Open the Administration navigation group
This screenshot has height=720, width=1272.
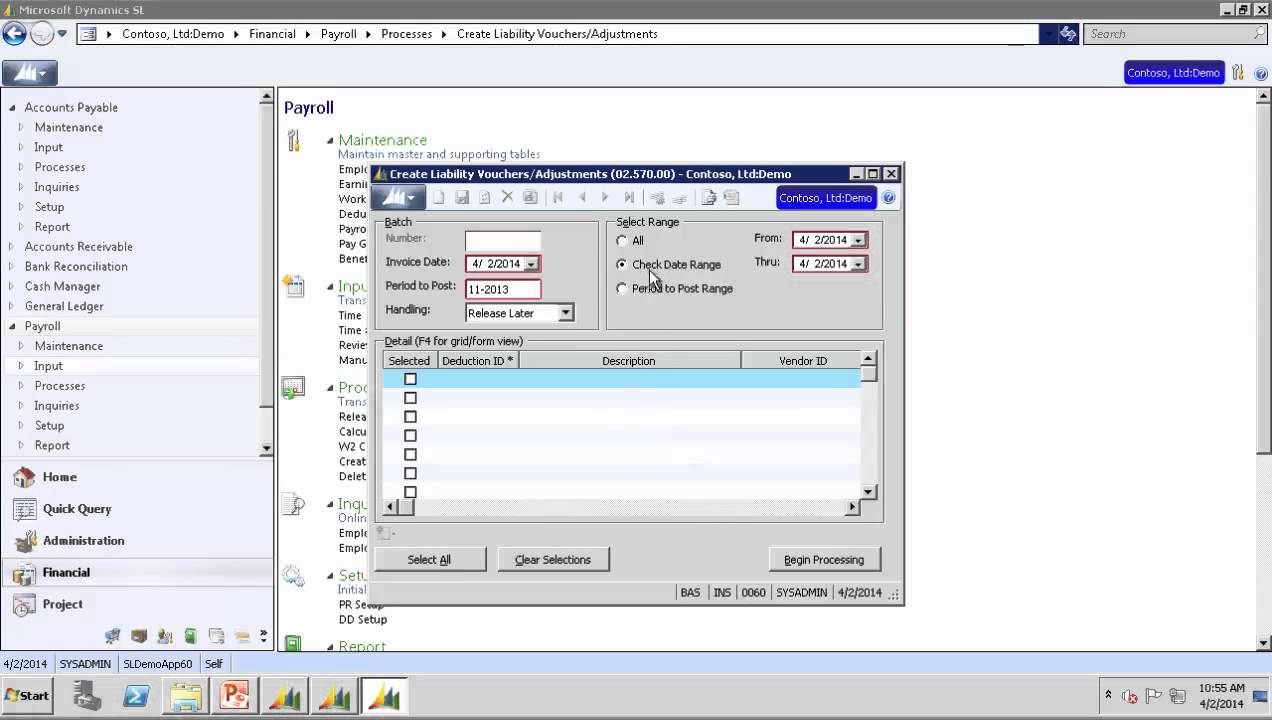136,541
